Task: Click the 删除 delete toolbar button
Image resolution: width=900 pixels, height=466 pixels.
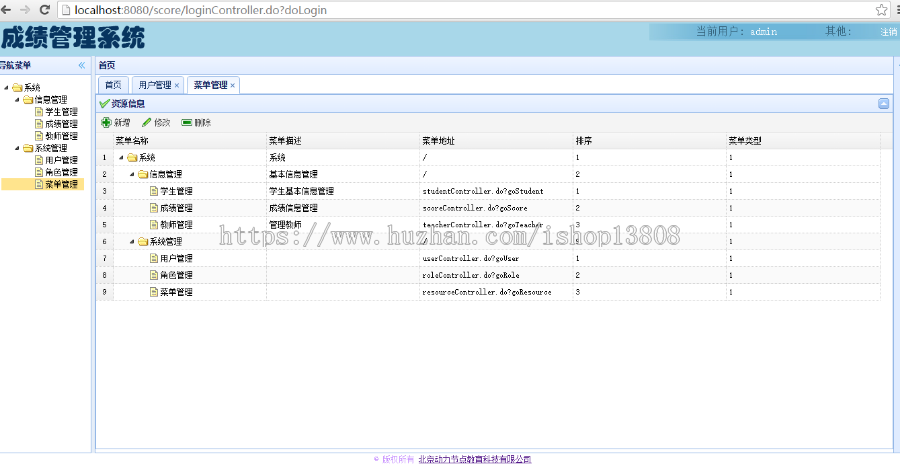Action: [196, 122]
